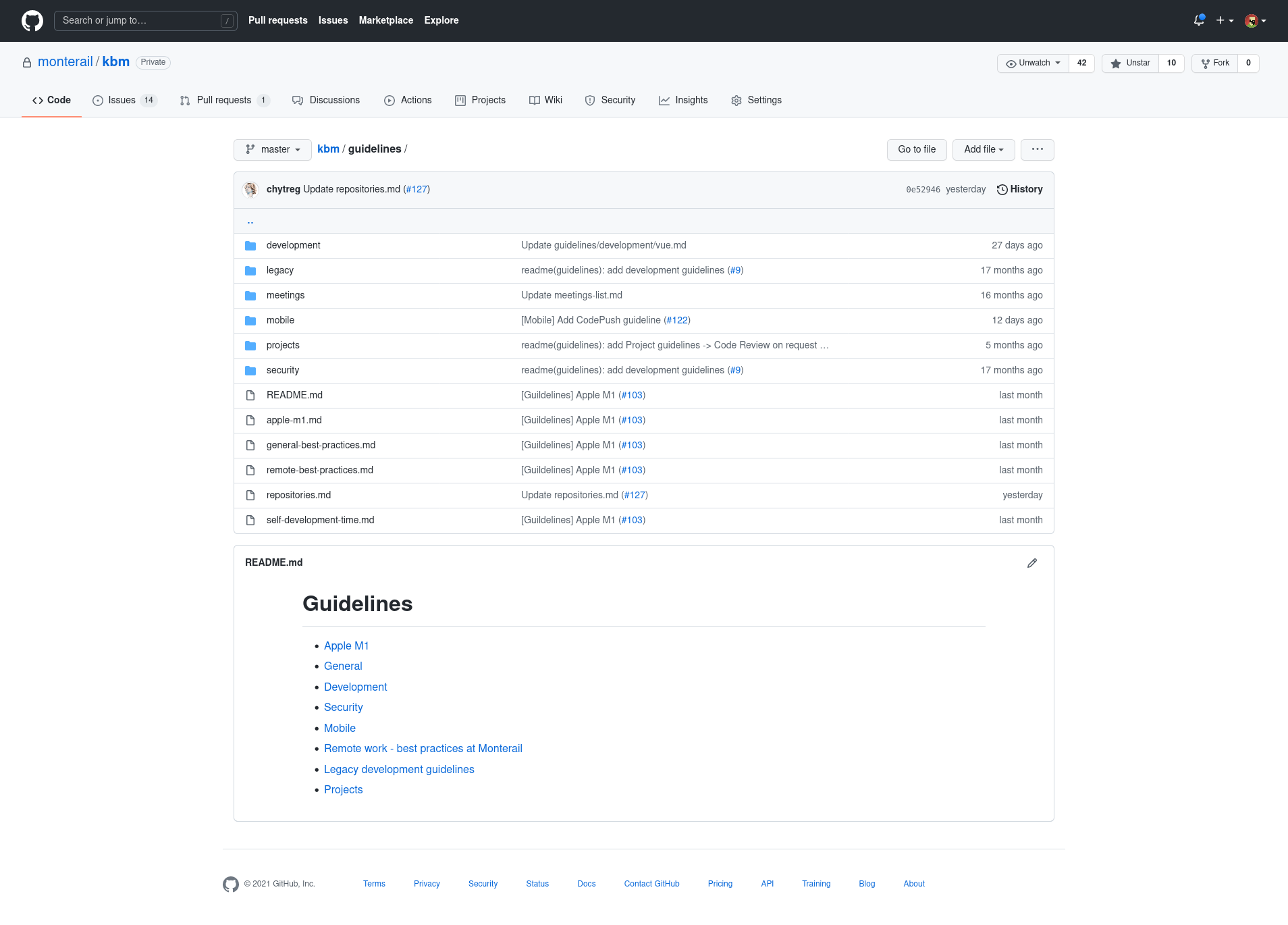The image size is (1288, 925).
Task: Expand truncated commit message ellipsis in projects row
Action: (x=824, y=345)
